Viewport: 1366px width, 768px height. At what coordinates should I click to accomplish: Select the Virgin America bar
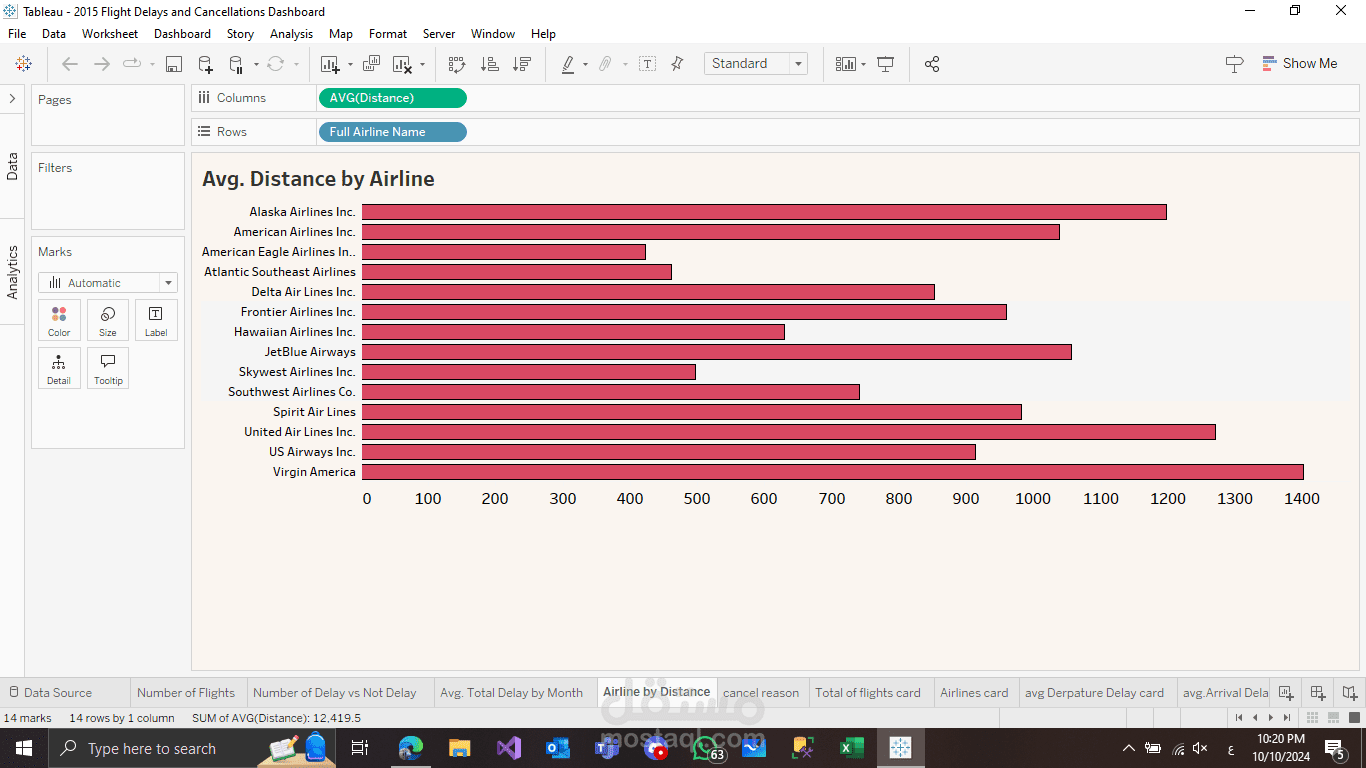(833, 472)
